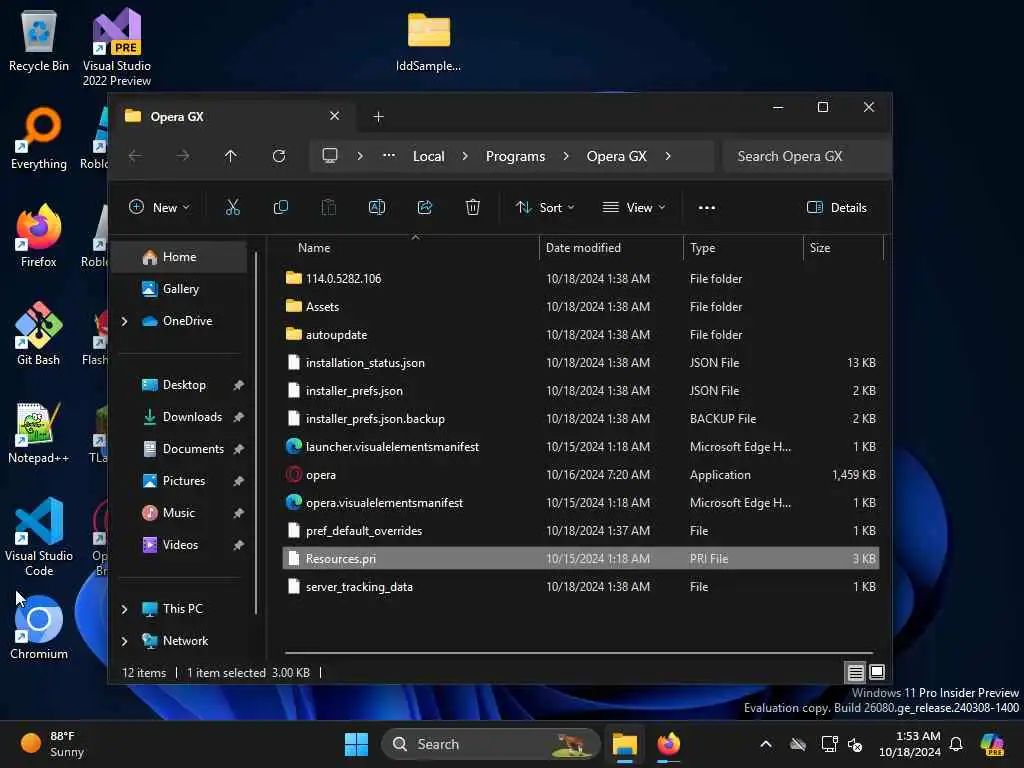Open Everything search desktop shortcut

click(39, 138)
